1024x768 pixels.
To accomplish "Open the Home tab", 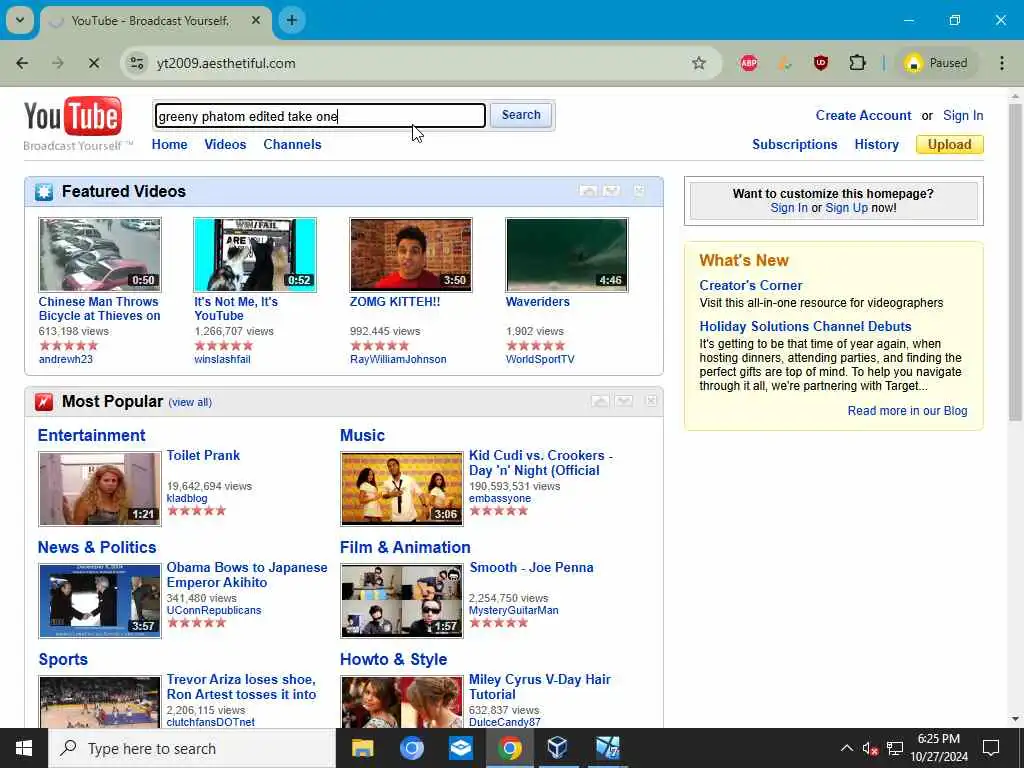I will click(169, 144).
